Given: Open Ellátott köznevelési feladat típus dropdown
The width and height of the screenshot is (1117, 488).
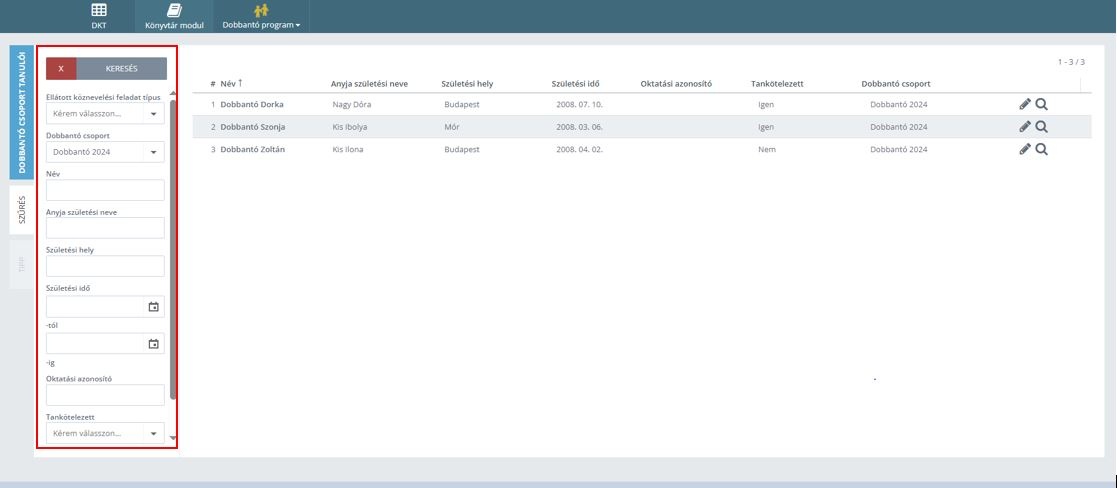Looking at the screenshot, I should pyautogui.click(x=105, y=113).
